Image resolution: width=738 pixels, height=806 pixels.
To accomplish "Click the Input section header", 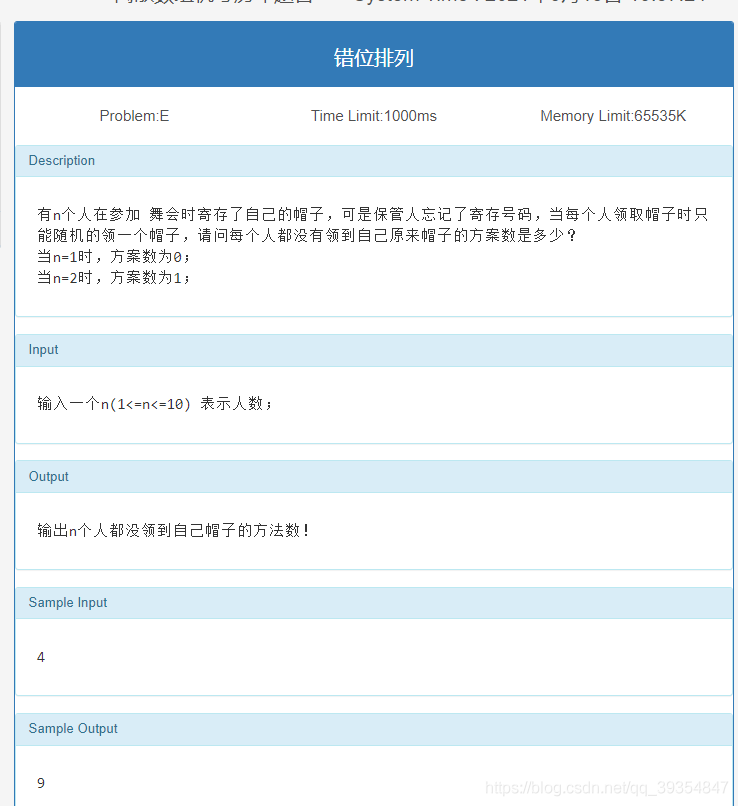I will point(374,350).
